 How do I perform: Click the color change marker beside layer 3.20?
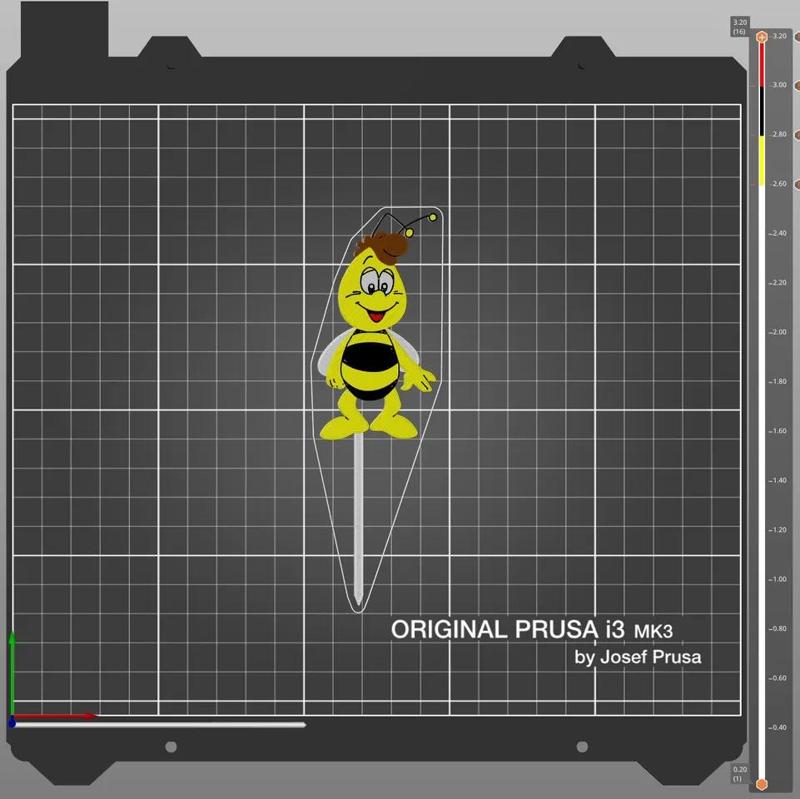[795, 36]
